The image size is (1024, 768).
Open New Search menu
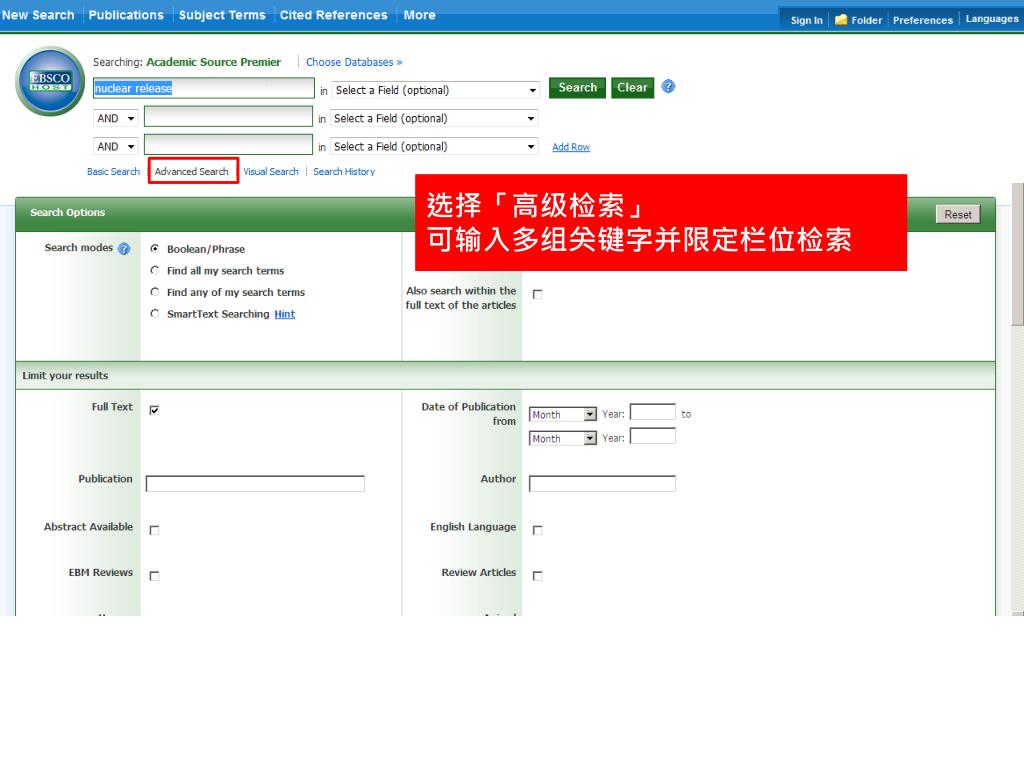coord(39,15)
